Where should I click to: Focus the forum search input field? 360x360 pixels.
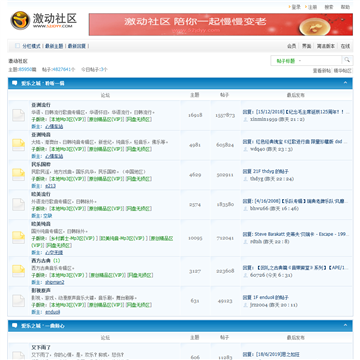[x=322, y=61]
